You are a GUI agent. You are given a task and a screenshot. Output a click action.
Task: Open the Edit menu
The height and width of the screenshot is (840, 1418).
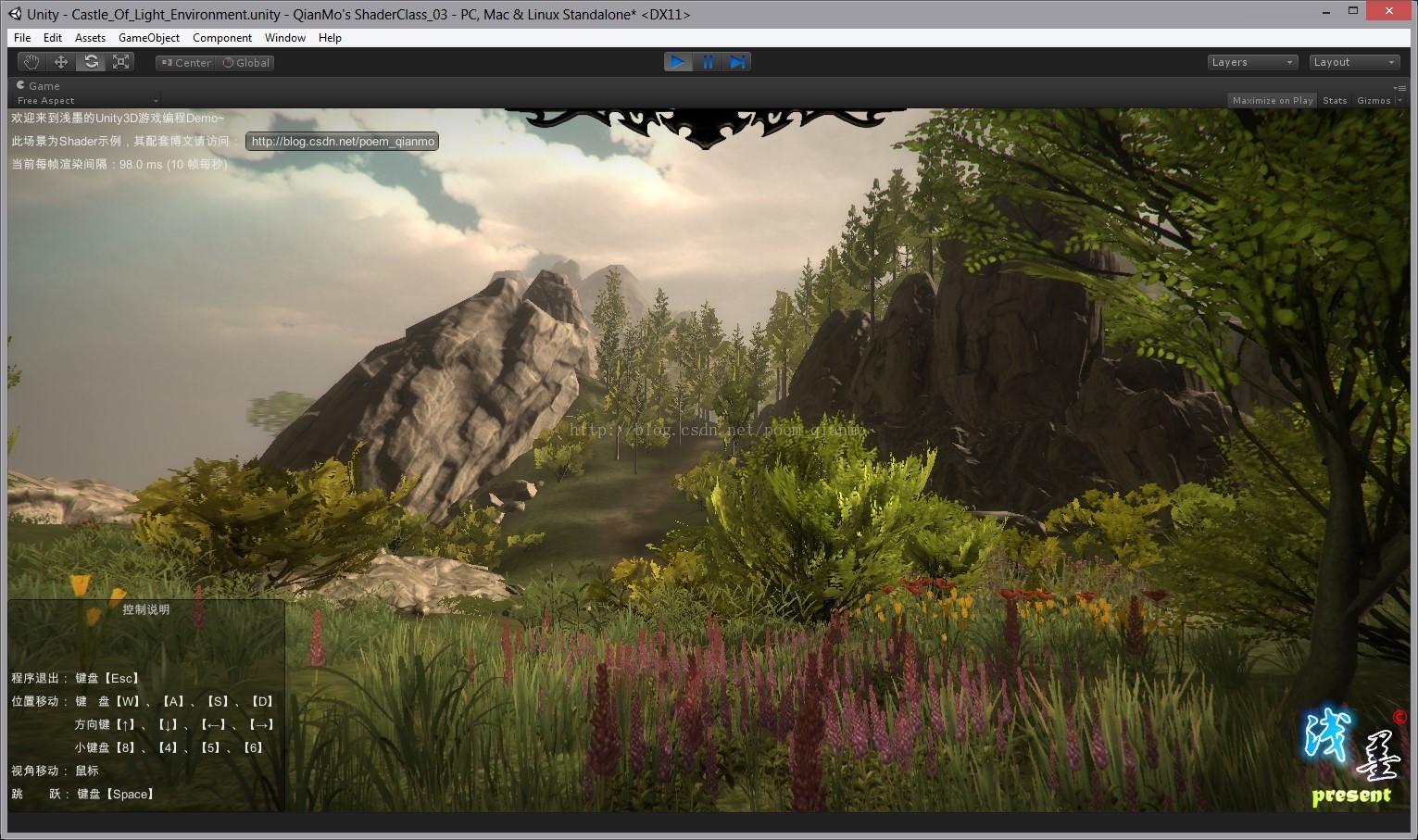[x=53, y=38]
